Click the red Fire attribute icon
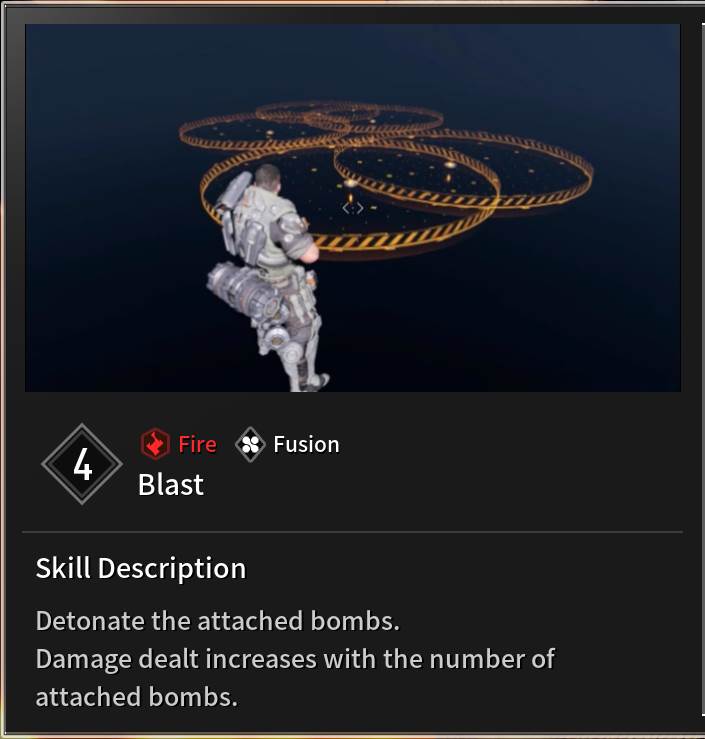The image size is (705, 739). click(155, 444)
